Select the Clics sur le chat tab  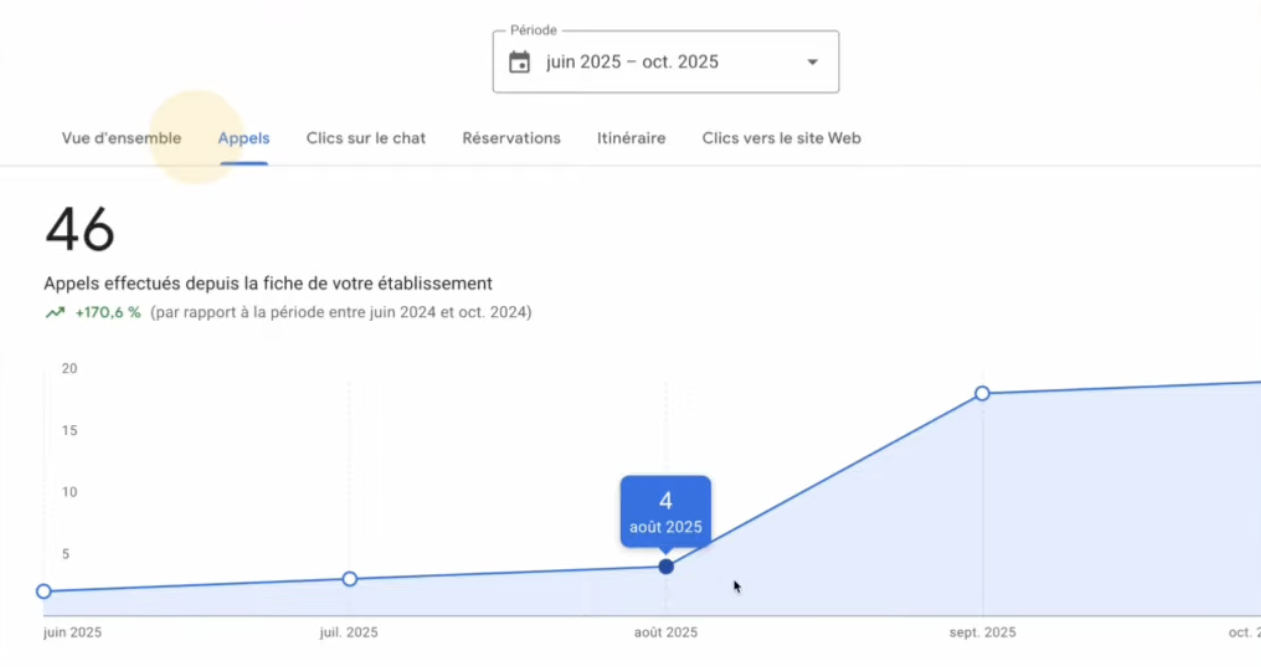click(366, 138)
